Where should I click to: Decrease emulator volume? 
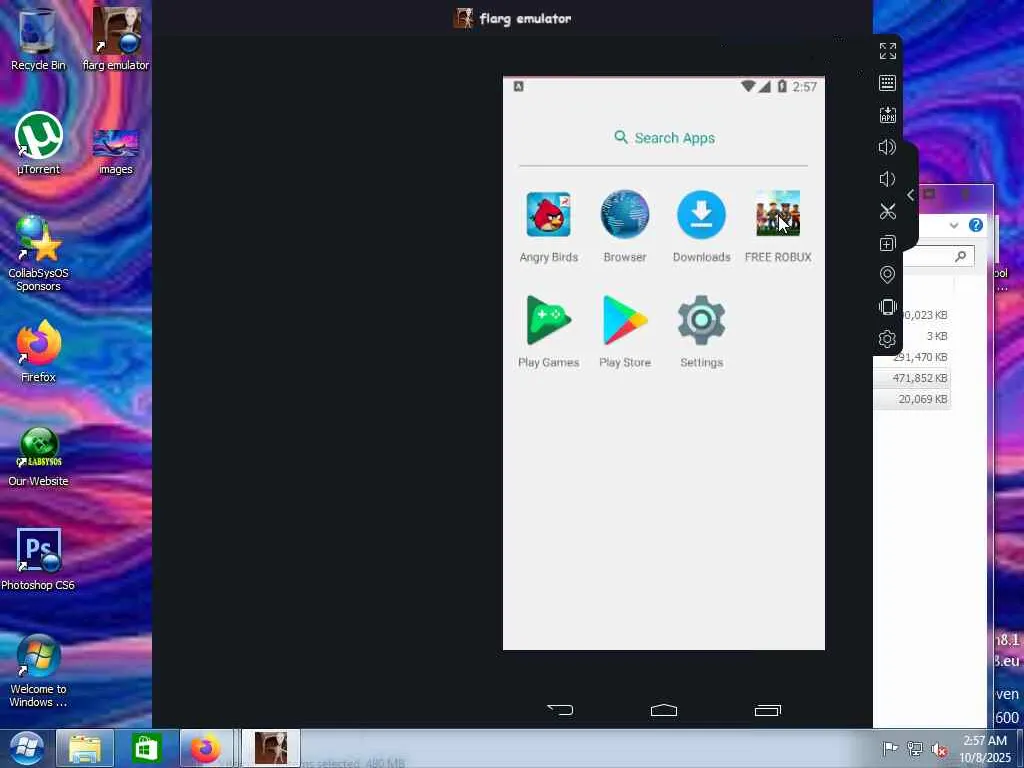click(x=886, y=179)
